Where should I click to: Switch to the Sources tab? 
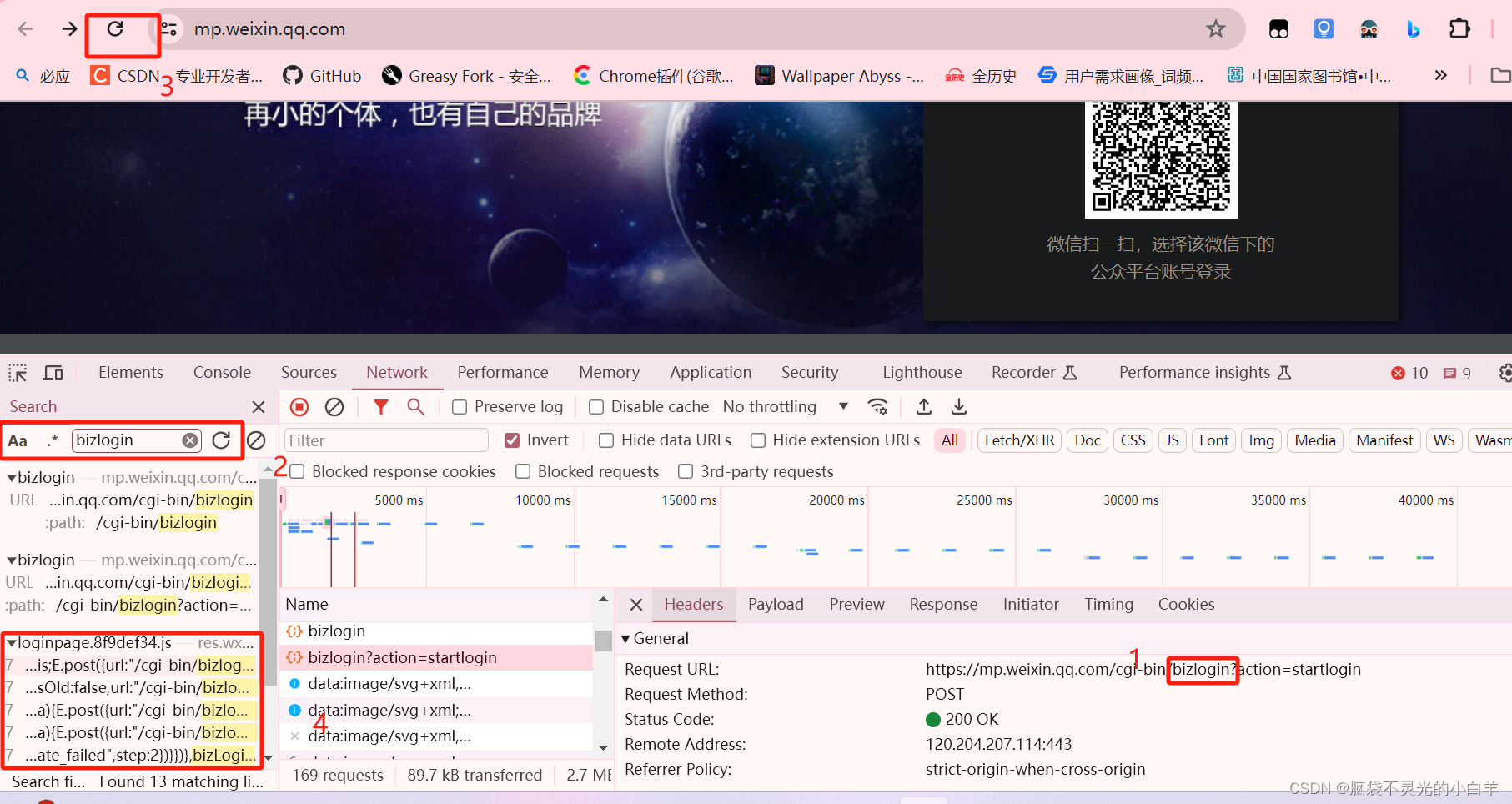tap(309, 373)
